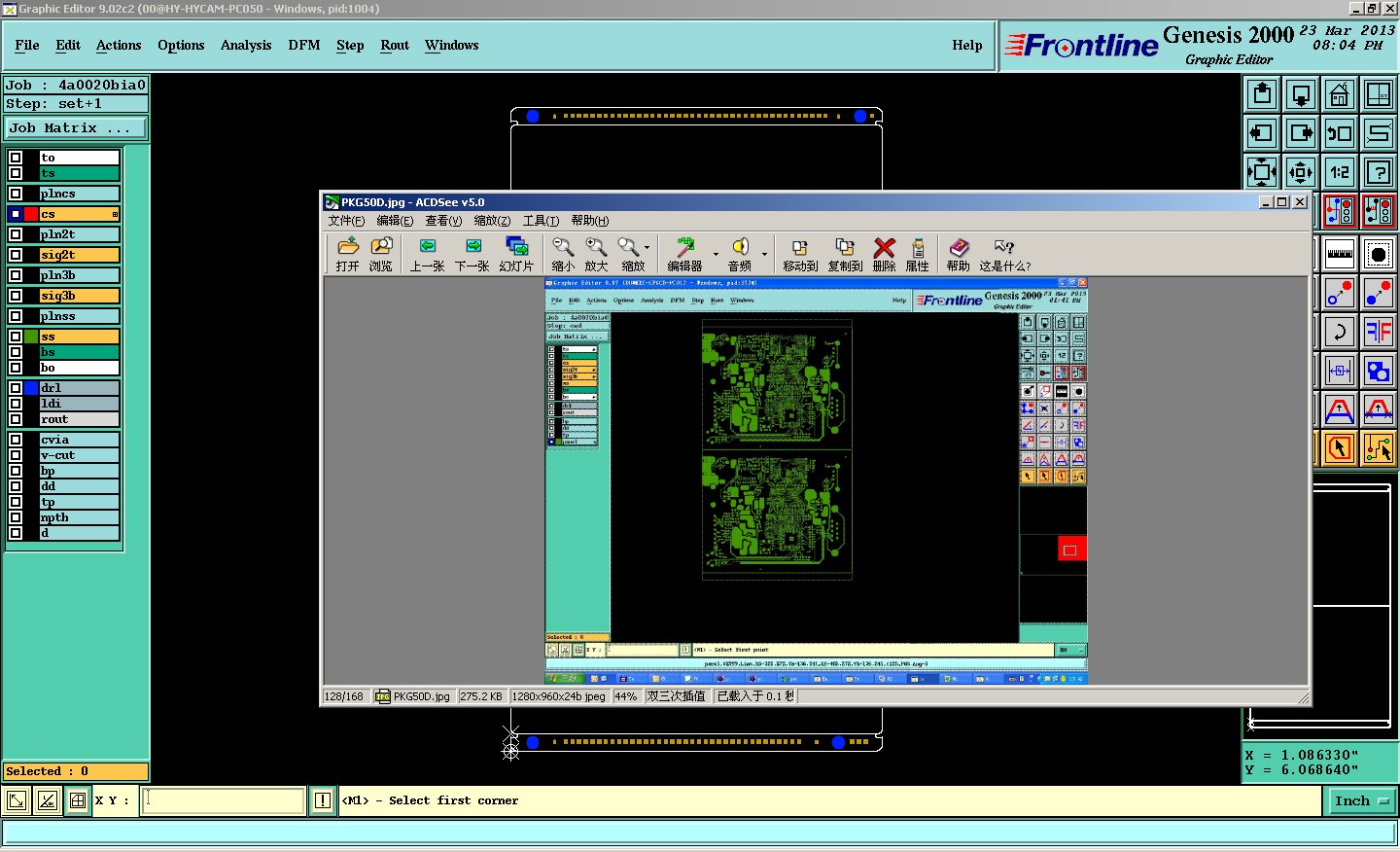Click ACDSee 复制到 copy-to icon
Image resolution: width=1400 pixels, height=852 pixels.
846,254
